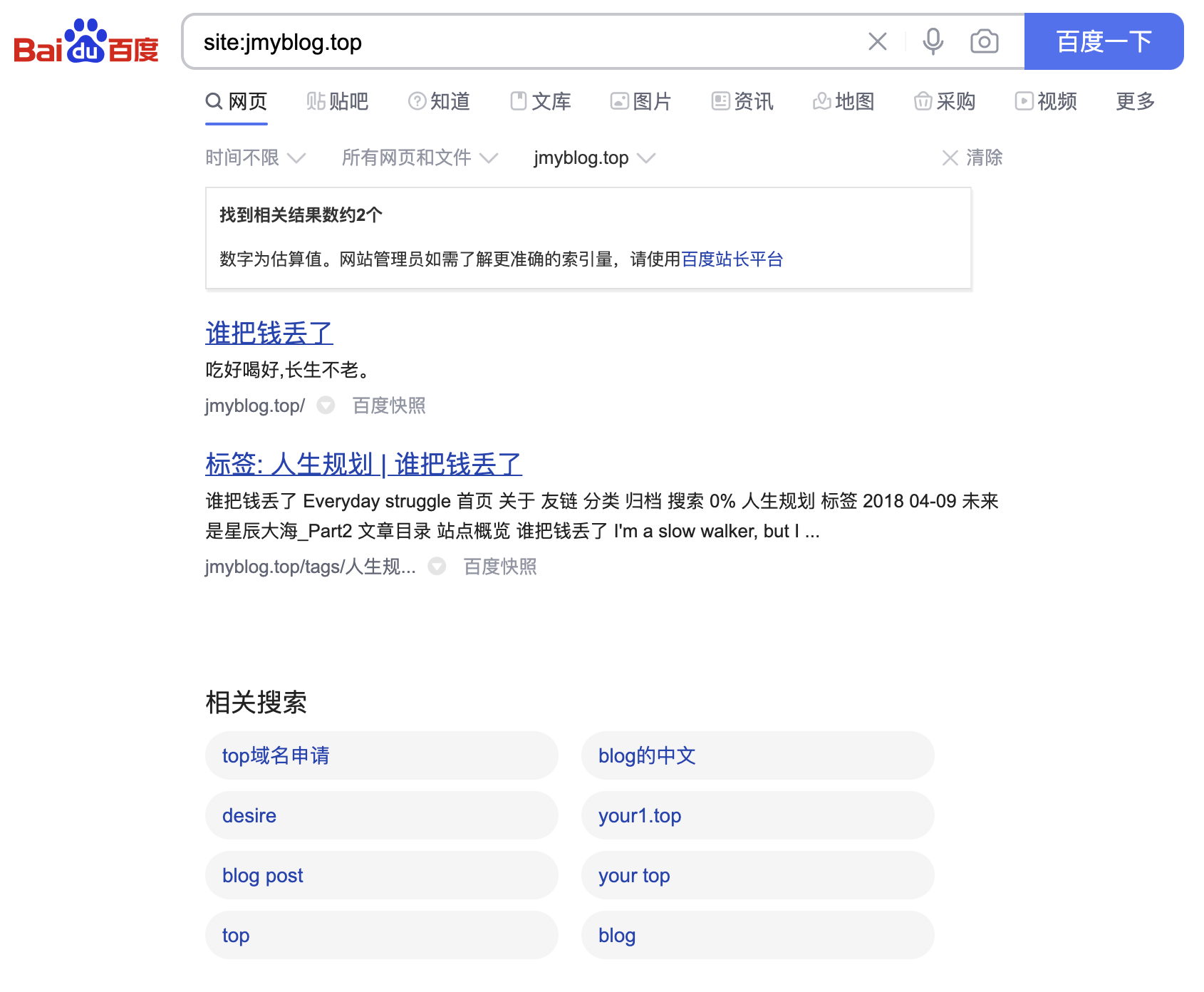Switch to the 视频 tab

point(1046,101)
